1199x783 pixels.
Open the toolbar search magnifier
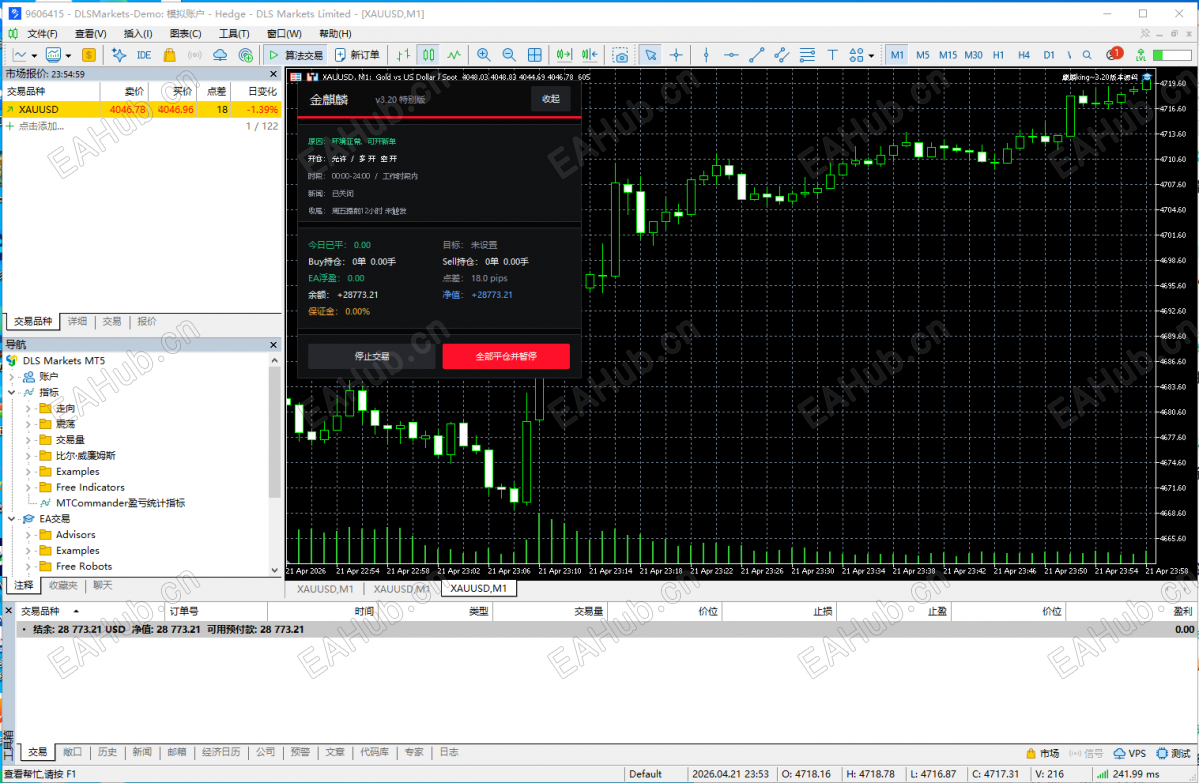point(1087,55)
